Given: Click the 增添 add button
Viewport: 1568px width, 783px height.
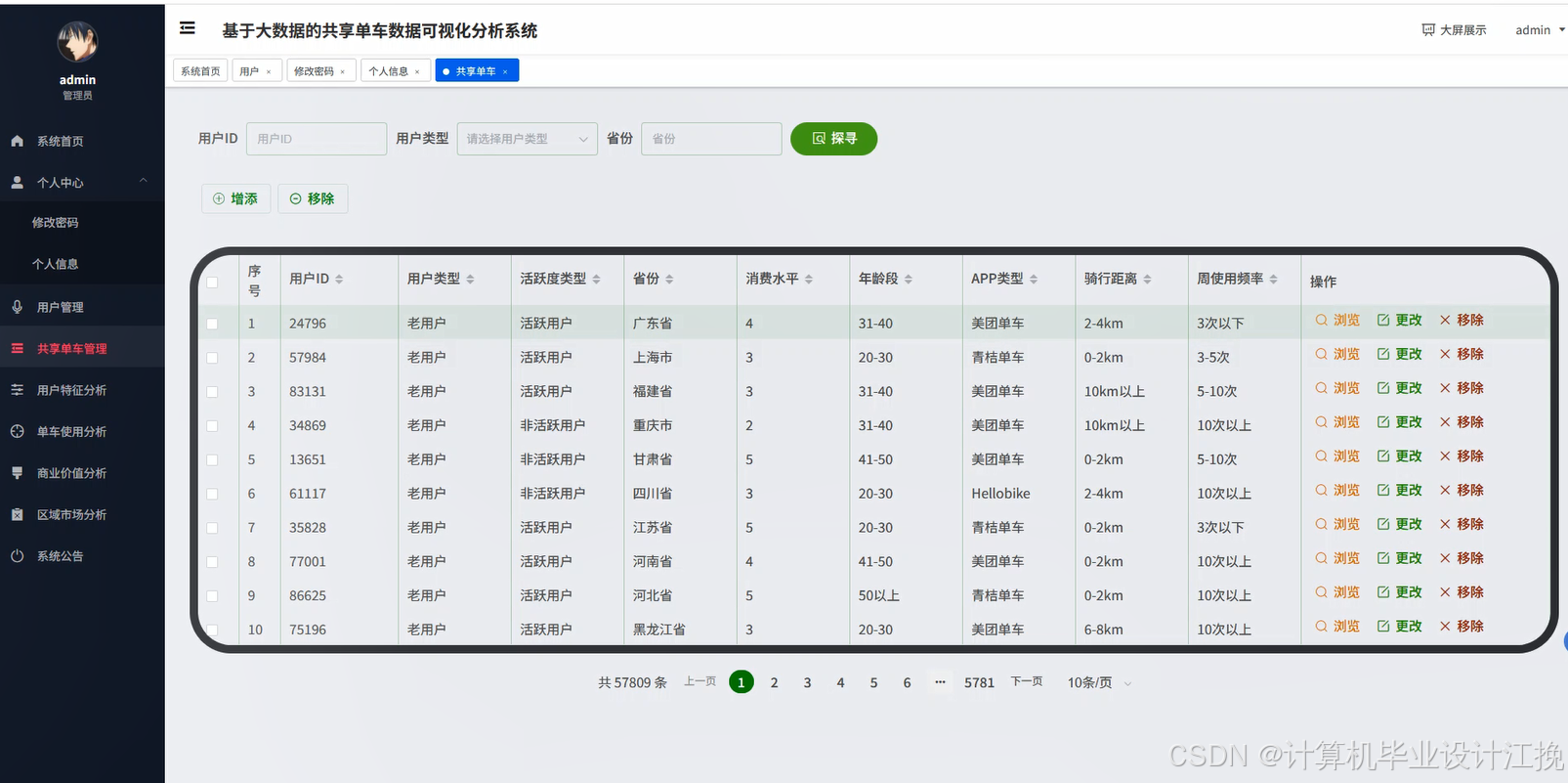Looking at the screenshot, I should click(x=235, y=198).
